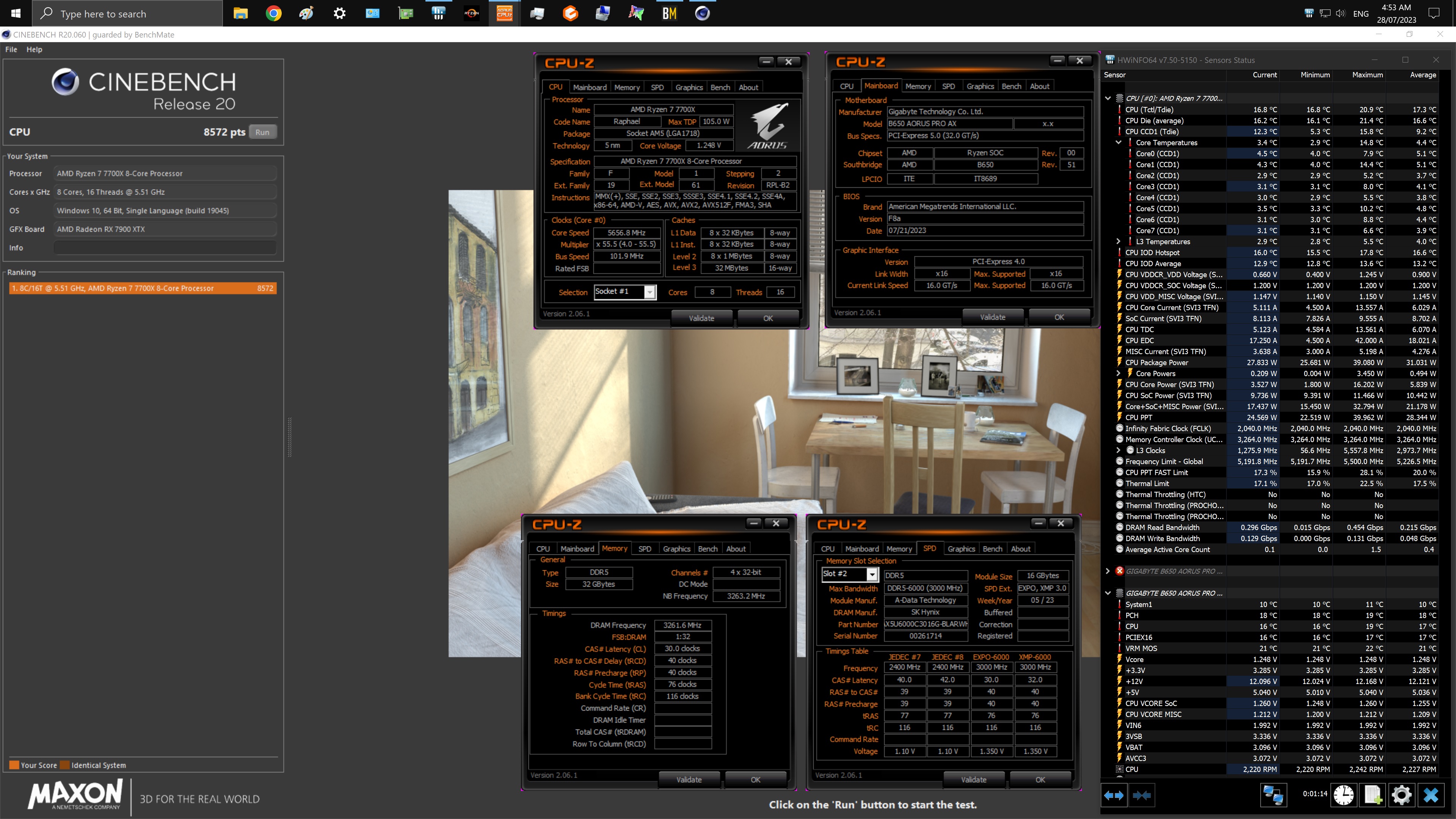Open the Paint palette icon on taskbar
This screenshot has height=819, width=1456.
[306, 13]
